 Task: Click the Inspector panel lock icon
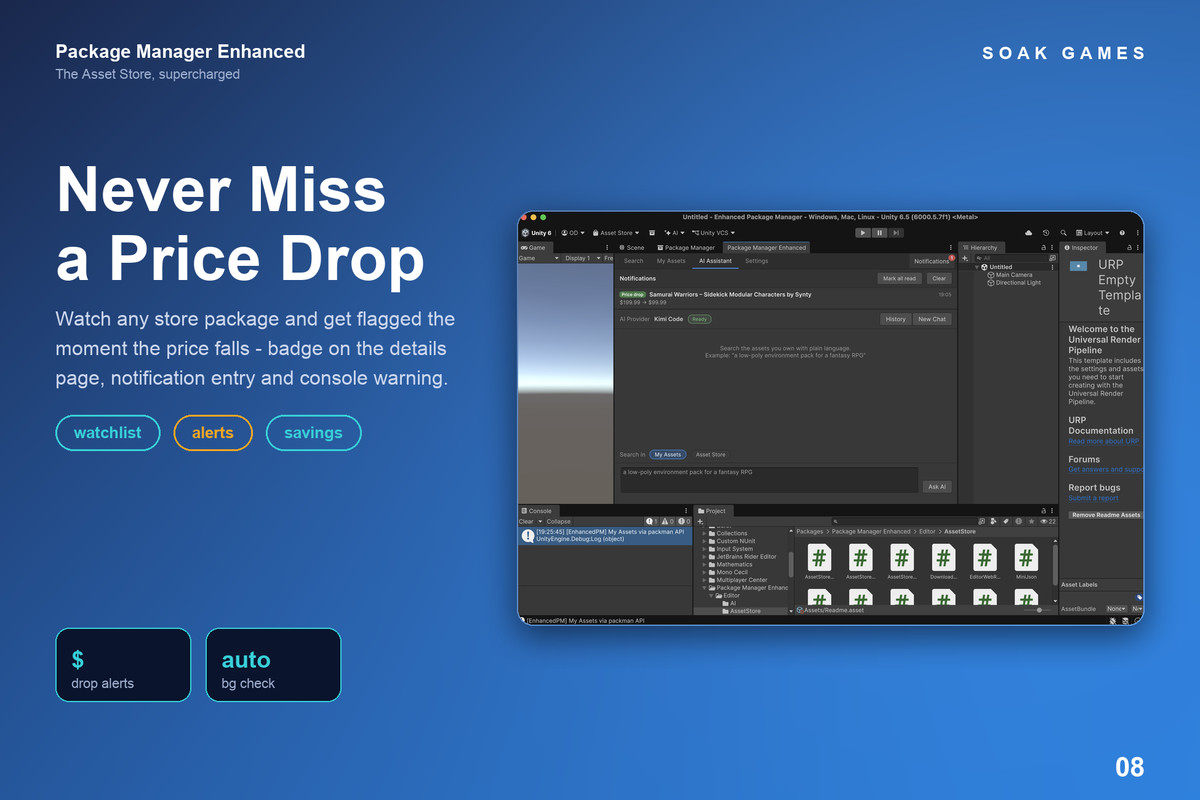[x=1129, y=248]
